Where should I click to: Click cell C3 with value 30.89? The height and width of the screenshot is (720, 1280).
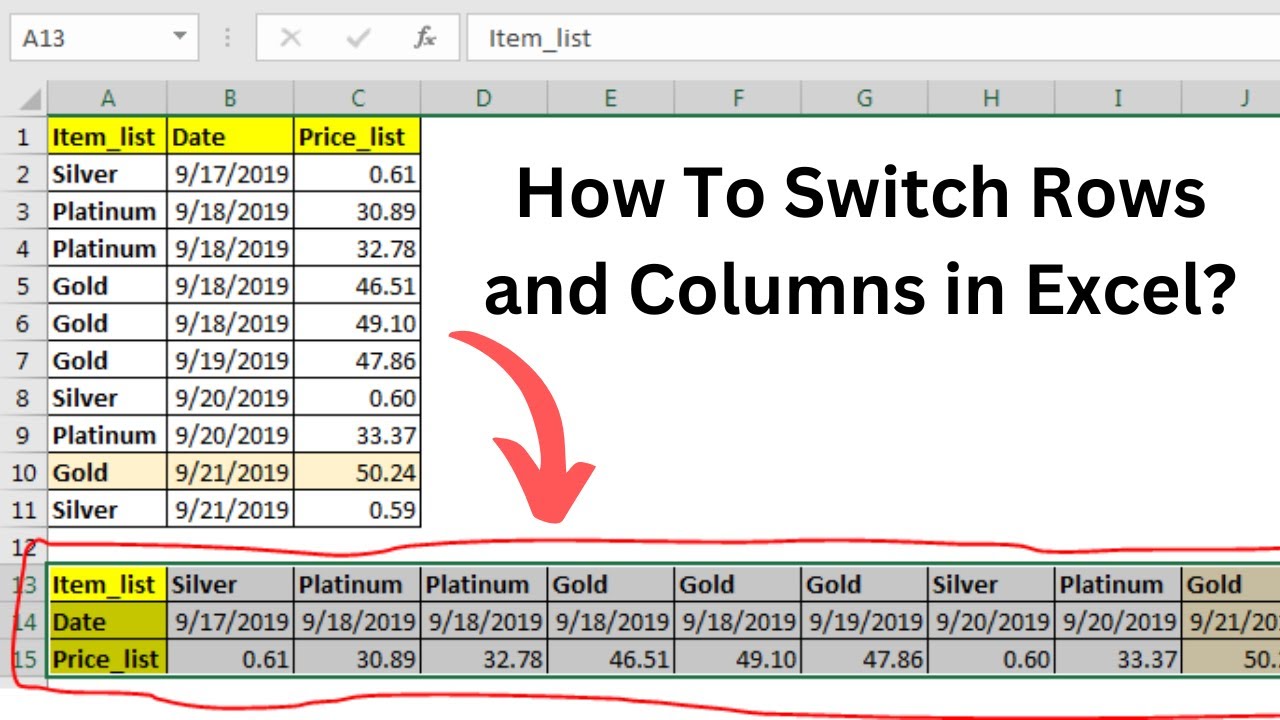click(357, 211)
